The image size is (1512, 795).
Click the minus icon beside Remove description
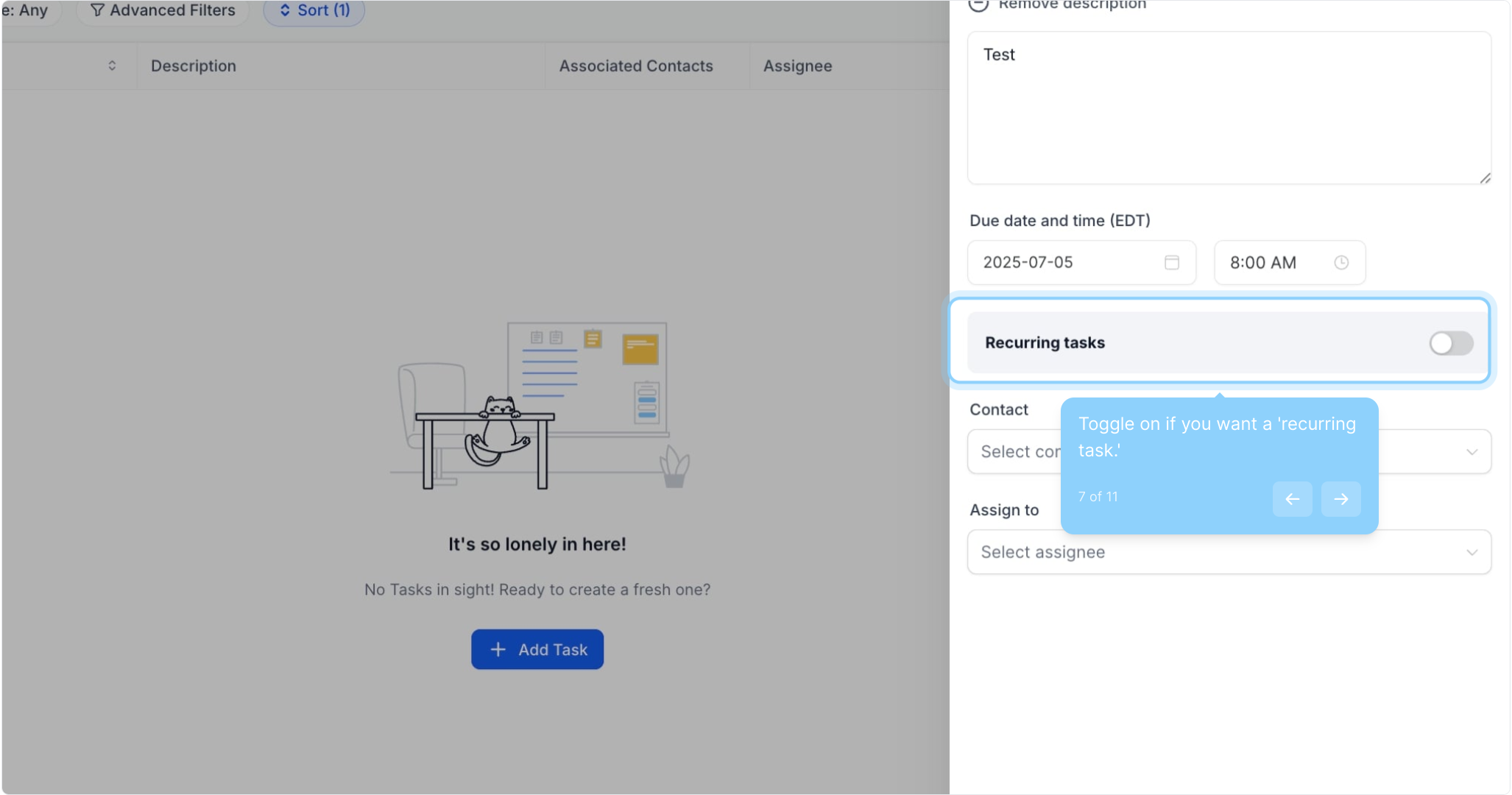[x=978, y=5]
